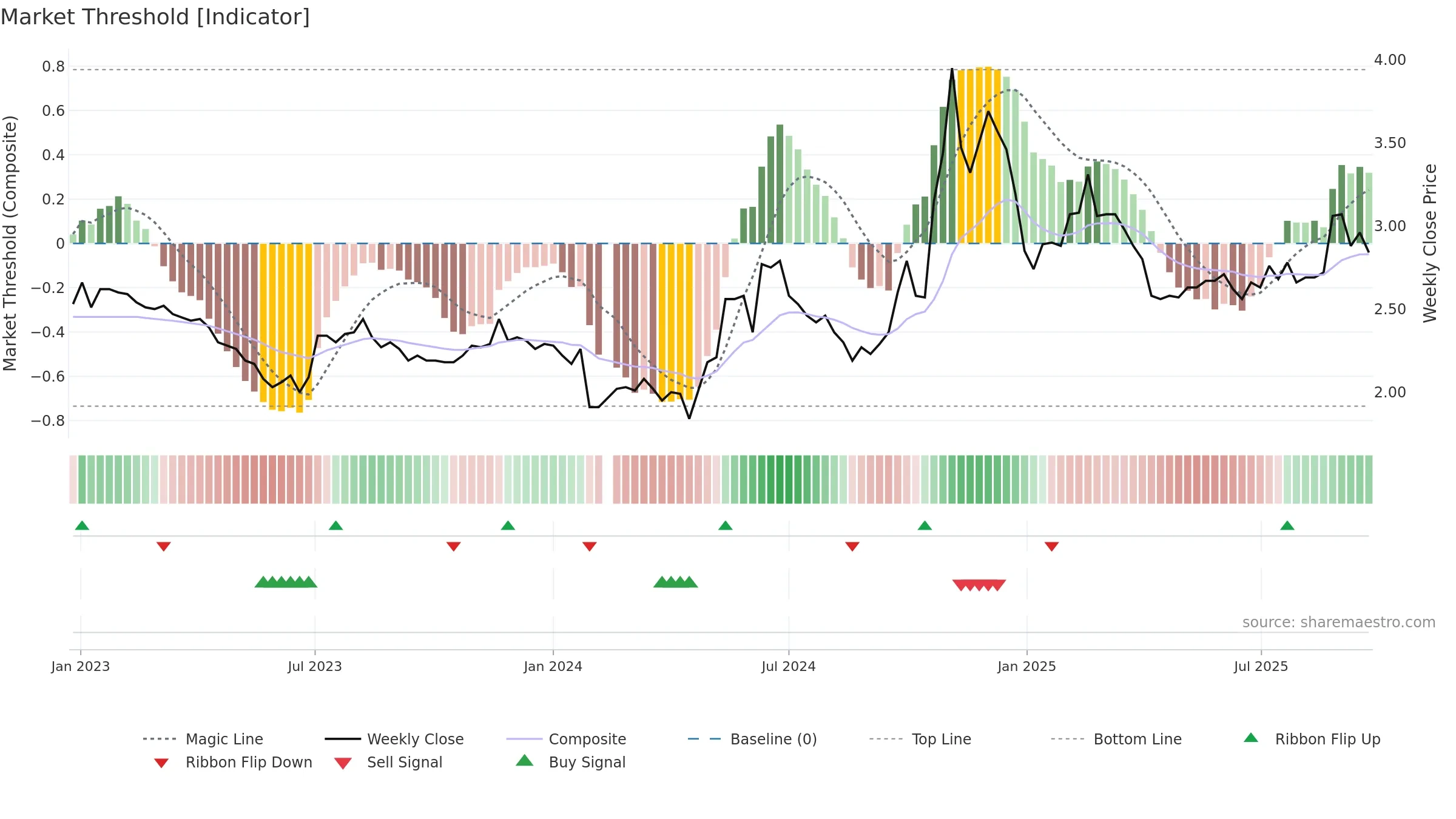
Task: Click the first buy signal triangle of the 2024 cluster
Action: [x=661, y=582]
